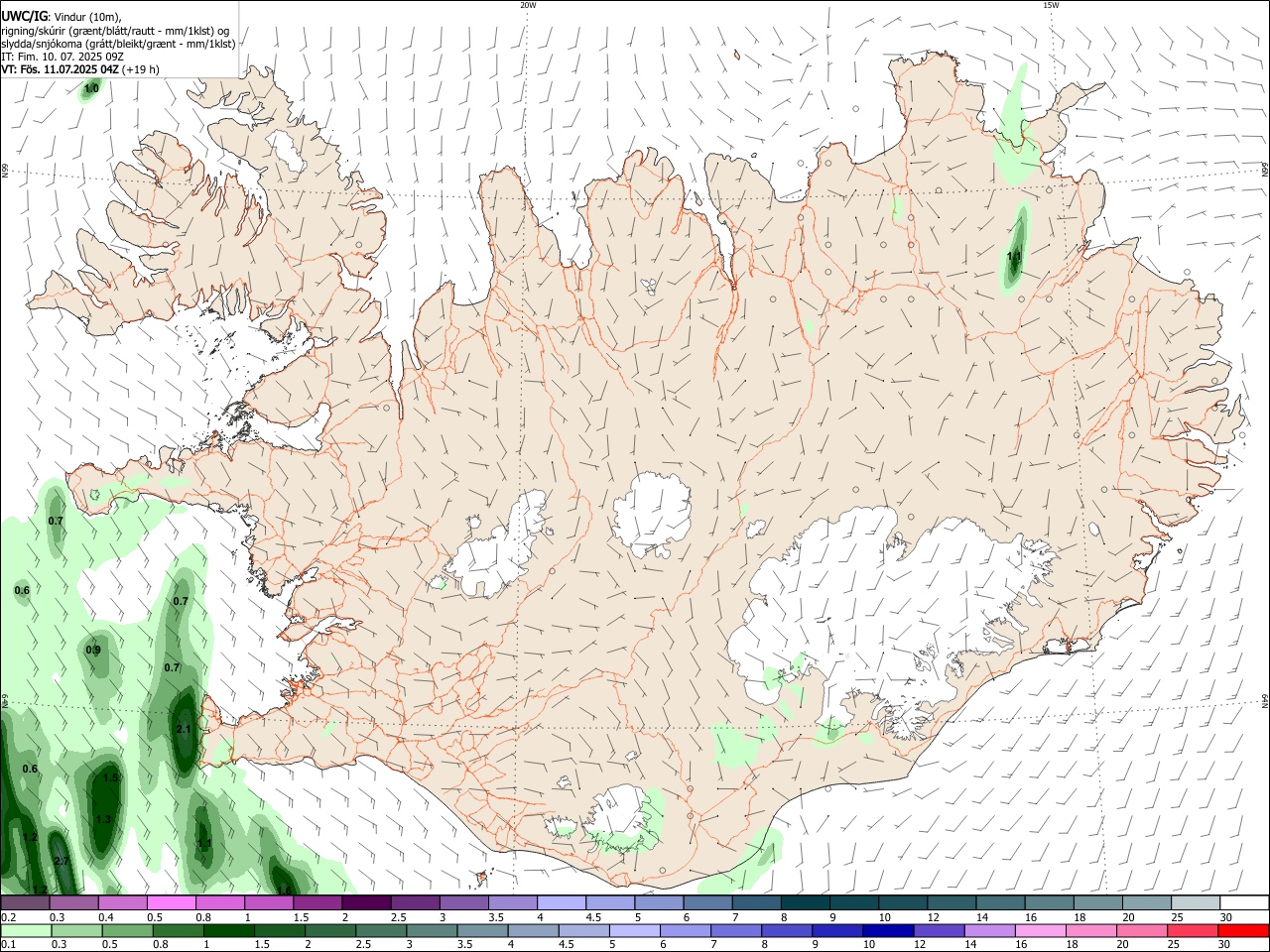Click the UWC/IG title text
The width and height of the screenshot is (1270, 952).
(x=24, y=17)
